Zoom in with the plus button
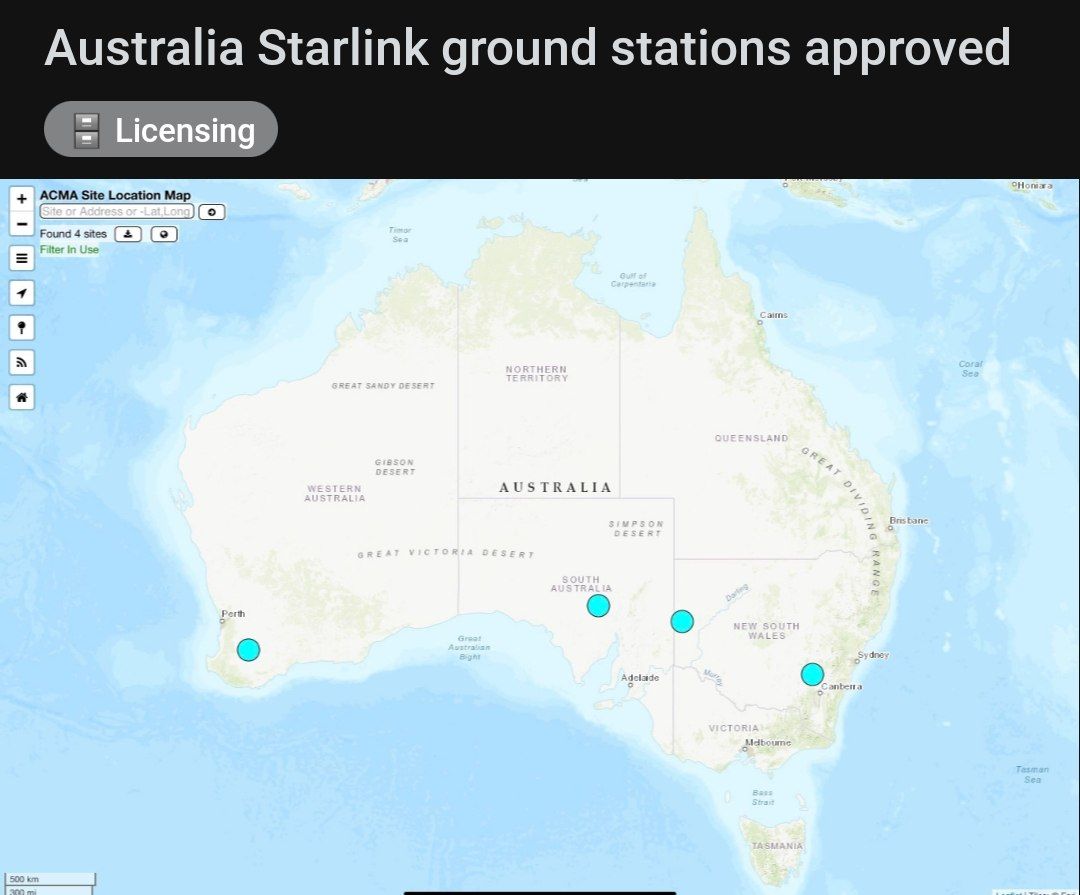This screenshot has height=895, width=1080. tap(21, 198)
